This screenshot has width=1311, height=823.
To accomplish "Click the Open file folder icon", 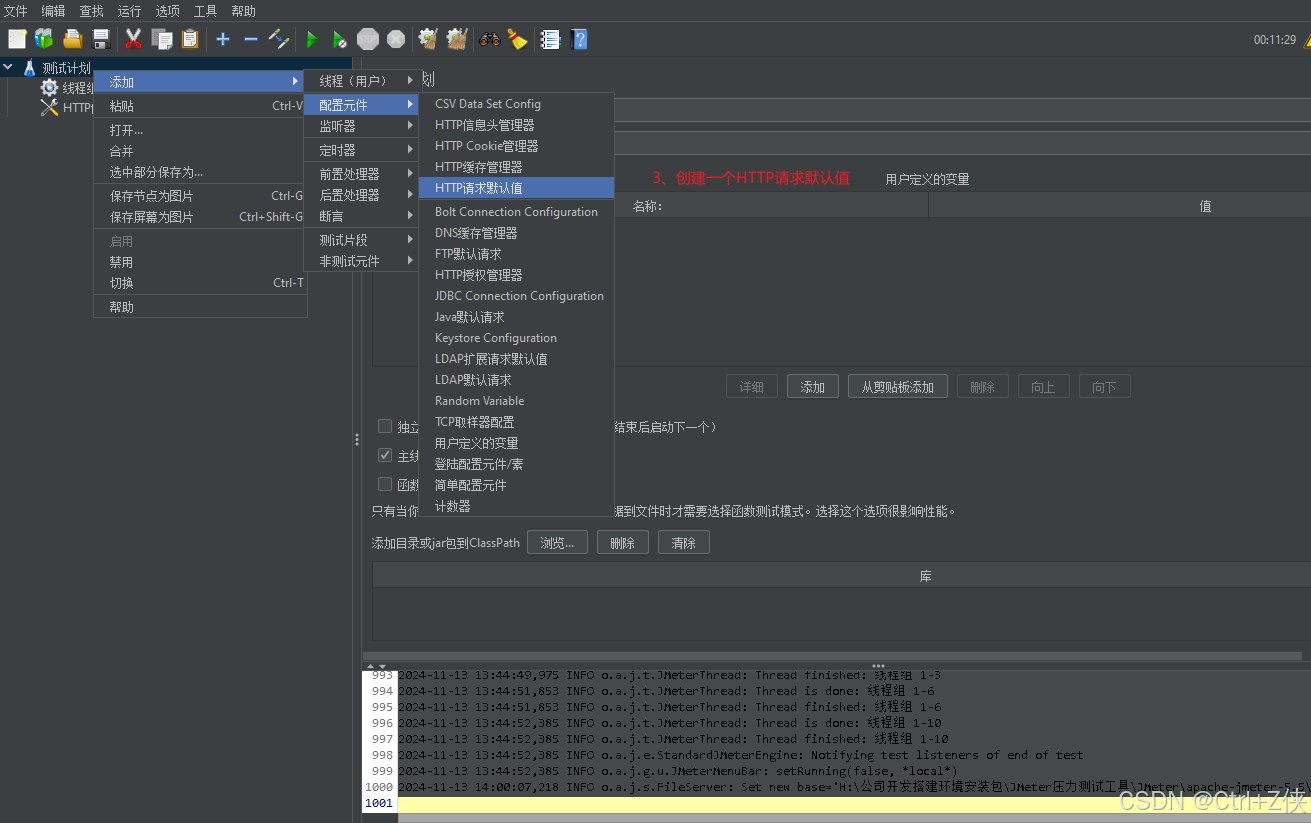I will coord(73,39).
